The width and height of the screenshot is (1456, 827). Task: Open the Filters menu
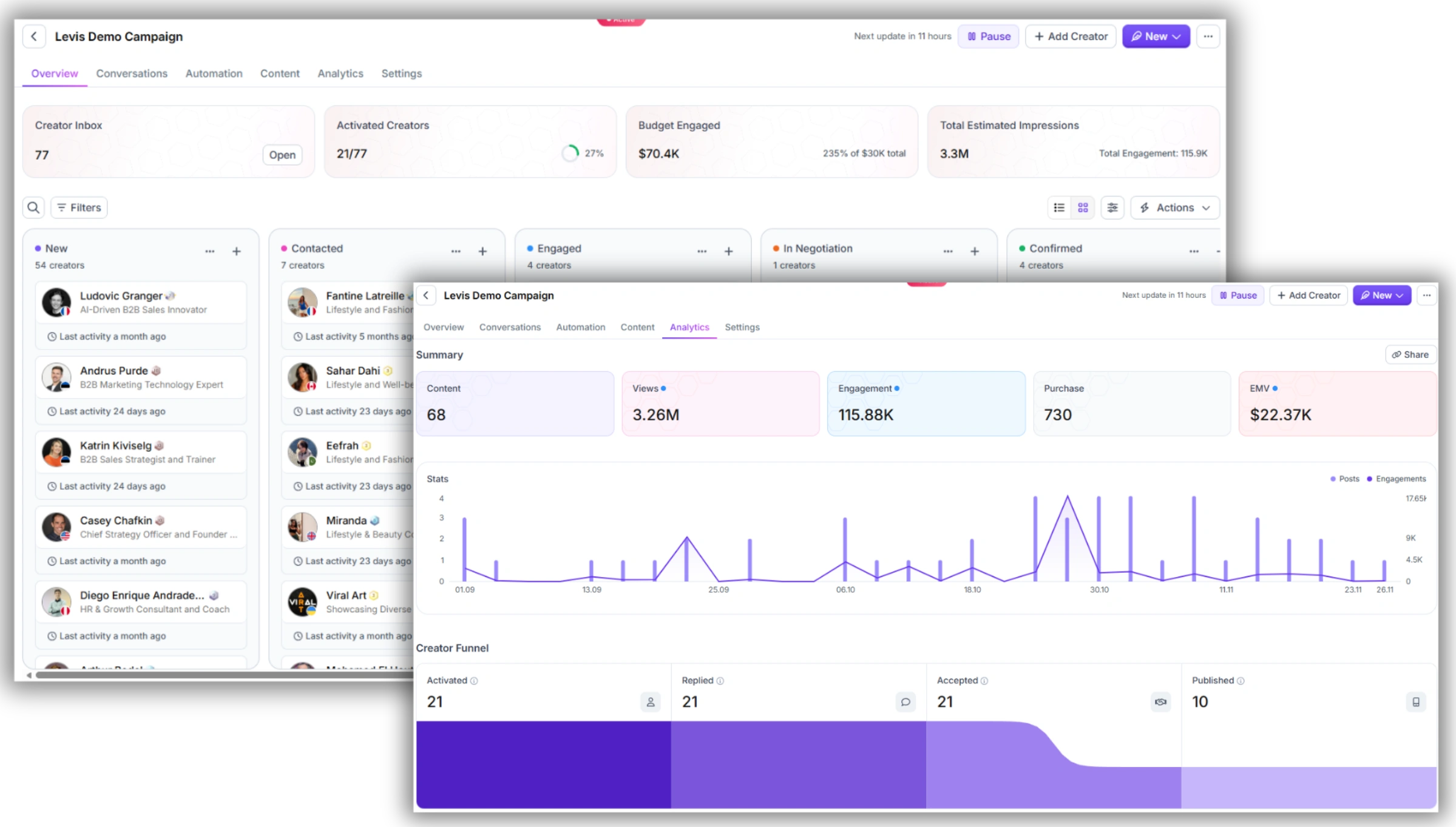pyautogui.click(x=79, y=208)
